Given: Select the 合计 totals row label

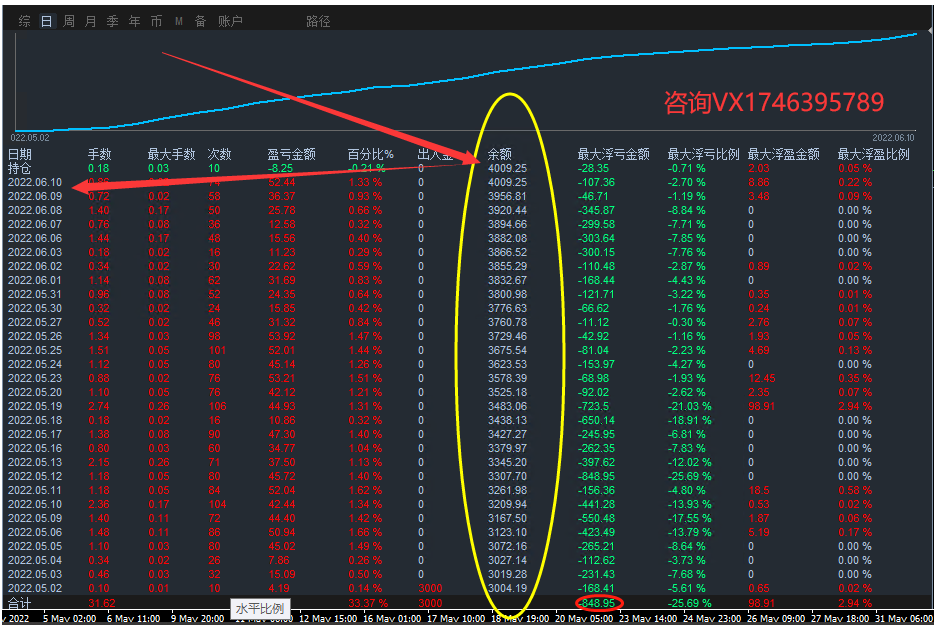Looking at the screenshot, I should coord(20,603).
